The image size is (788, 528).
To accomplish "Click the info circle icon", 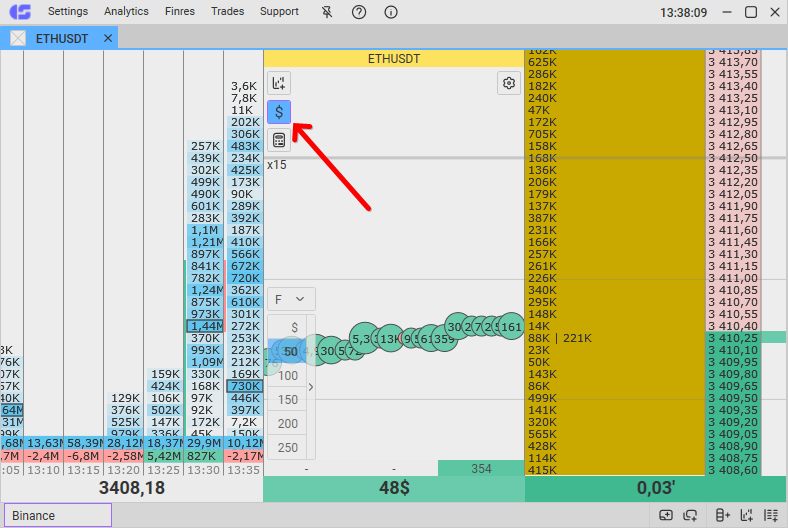I will click(391, 12).
